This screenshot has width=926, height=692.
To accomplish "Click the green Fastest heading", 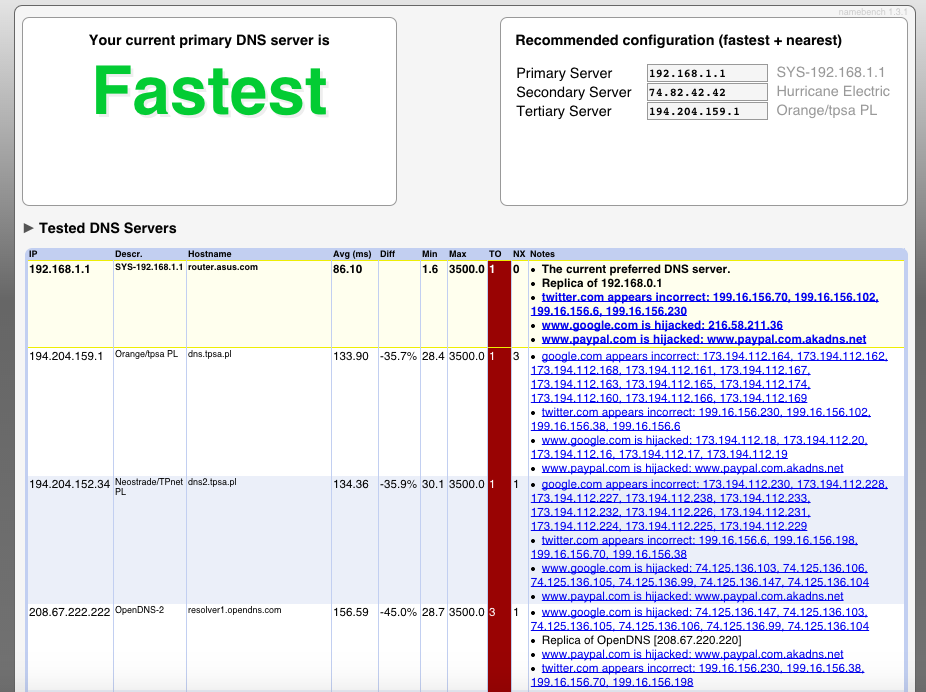I will coord(210,91).
